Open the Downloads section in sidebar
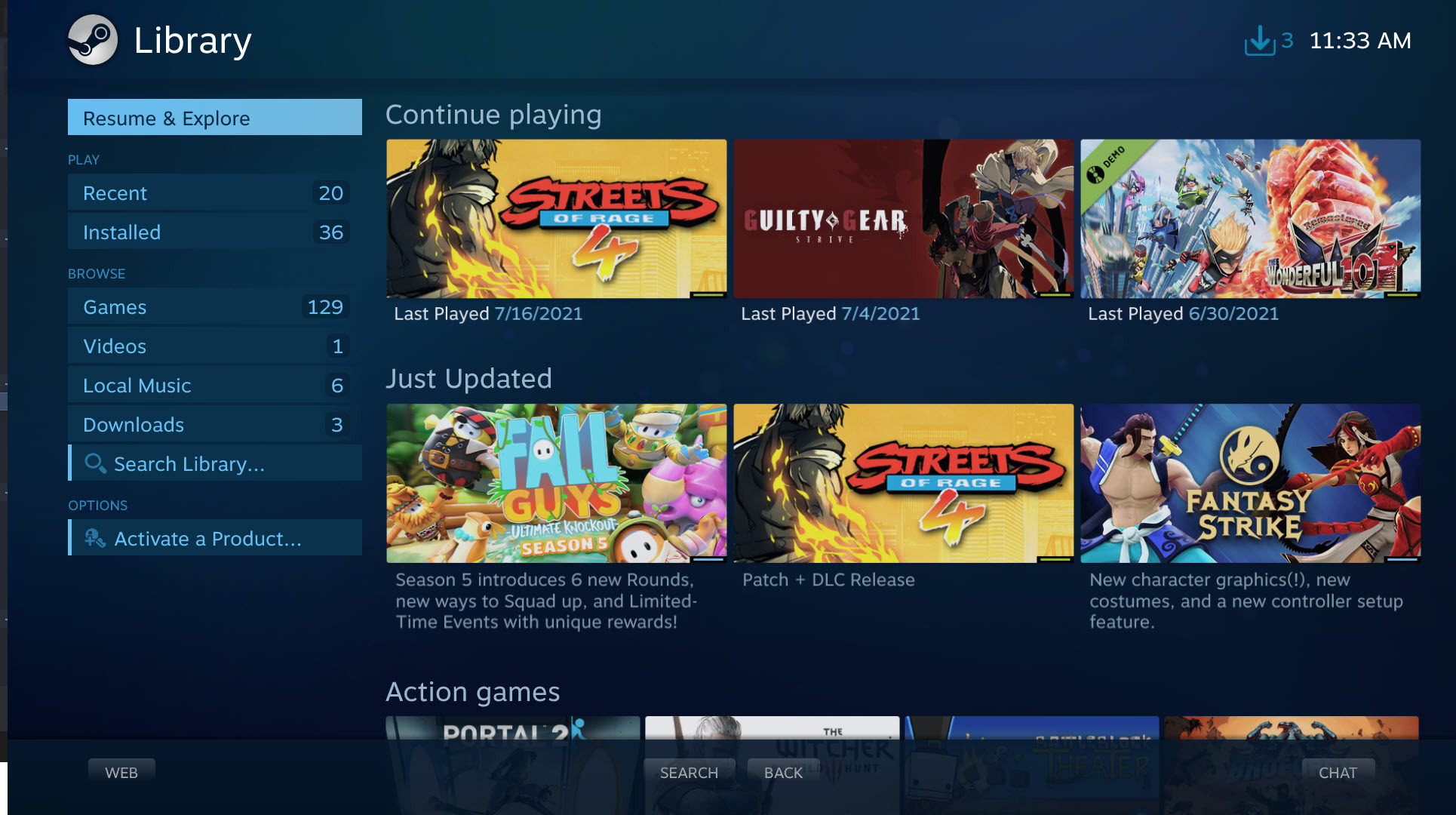 (215, 424)
